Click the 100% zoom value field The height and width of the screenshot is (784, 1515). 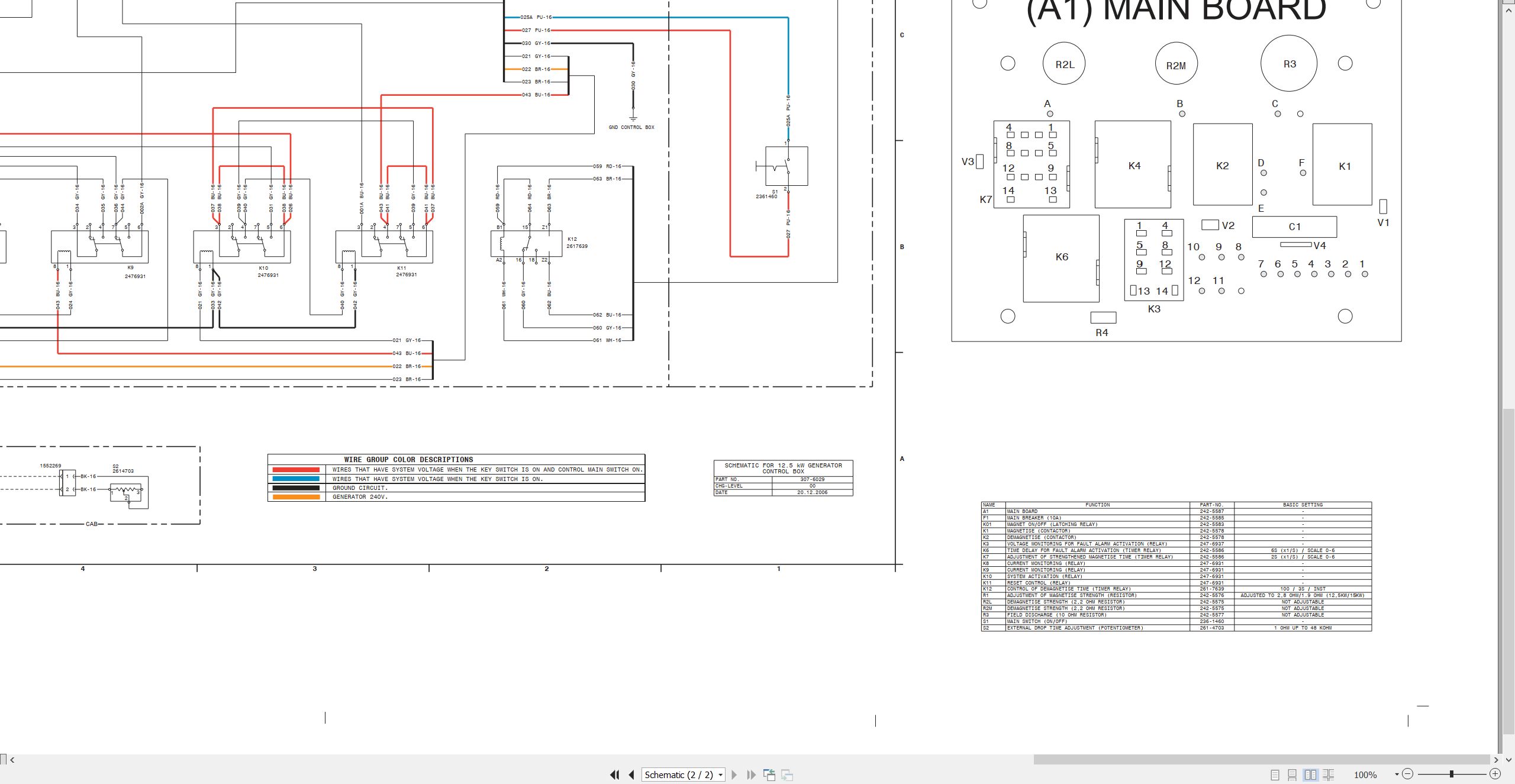point(1365,775)
